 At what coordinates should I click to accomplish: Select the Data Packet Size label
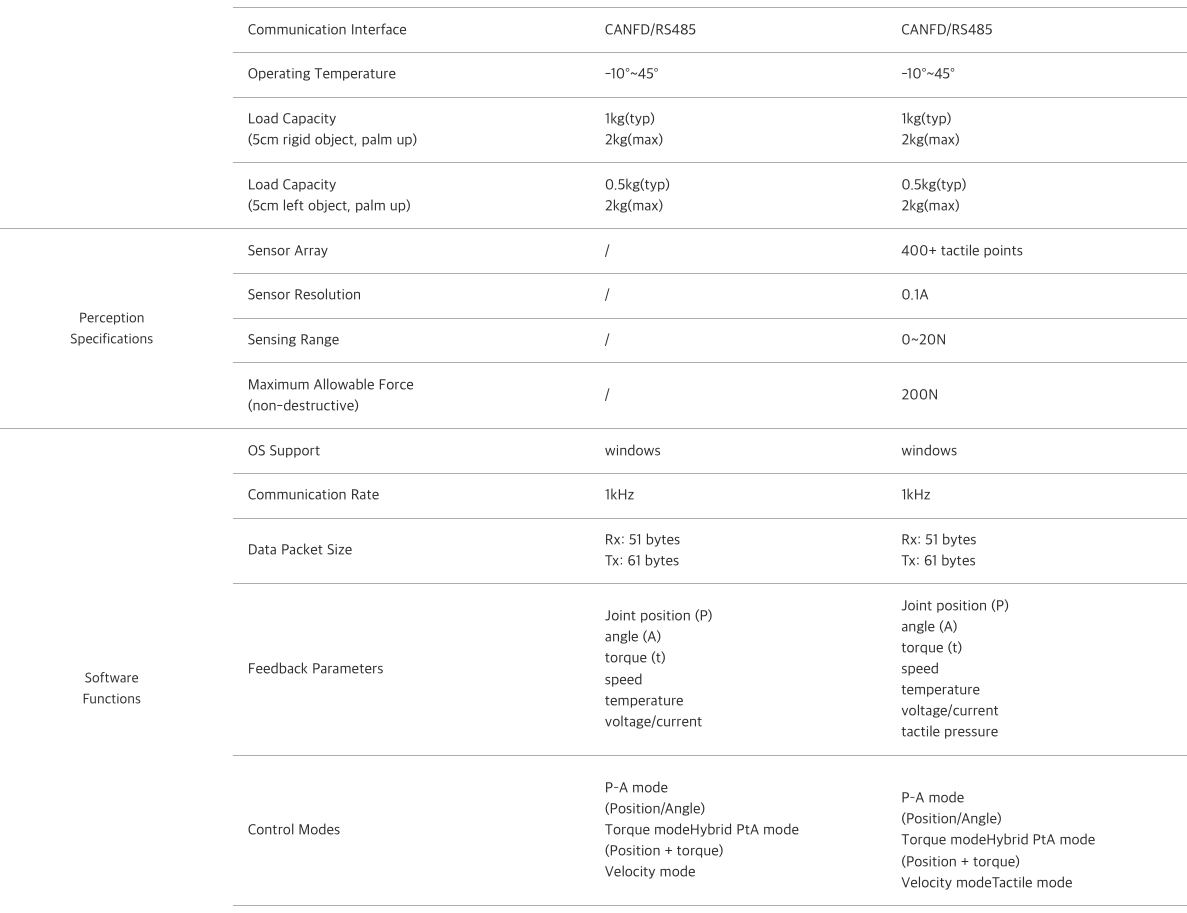pos(300,550)
